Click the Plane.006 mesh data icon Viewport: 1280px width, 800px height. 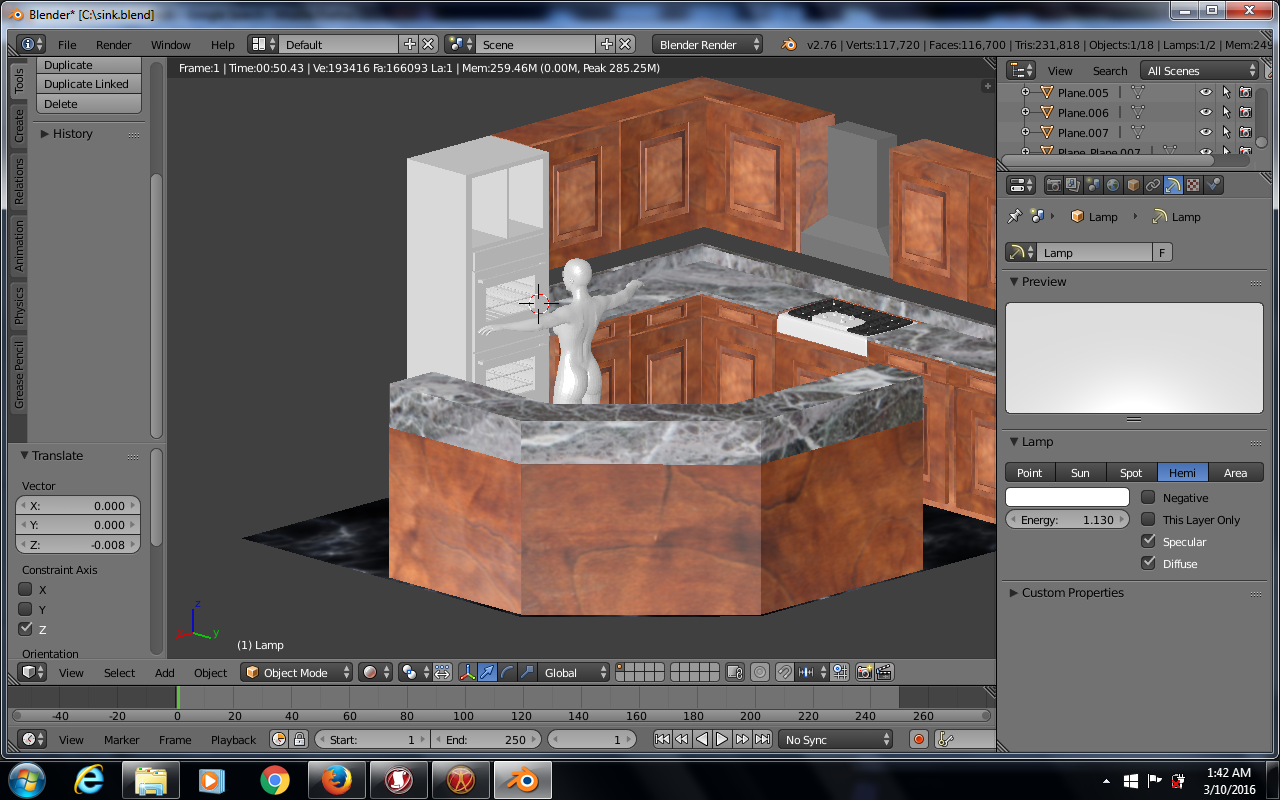click(x=1138, y=112)
